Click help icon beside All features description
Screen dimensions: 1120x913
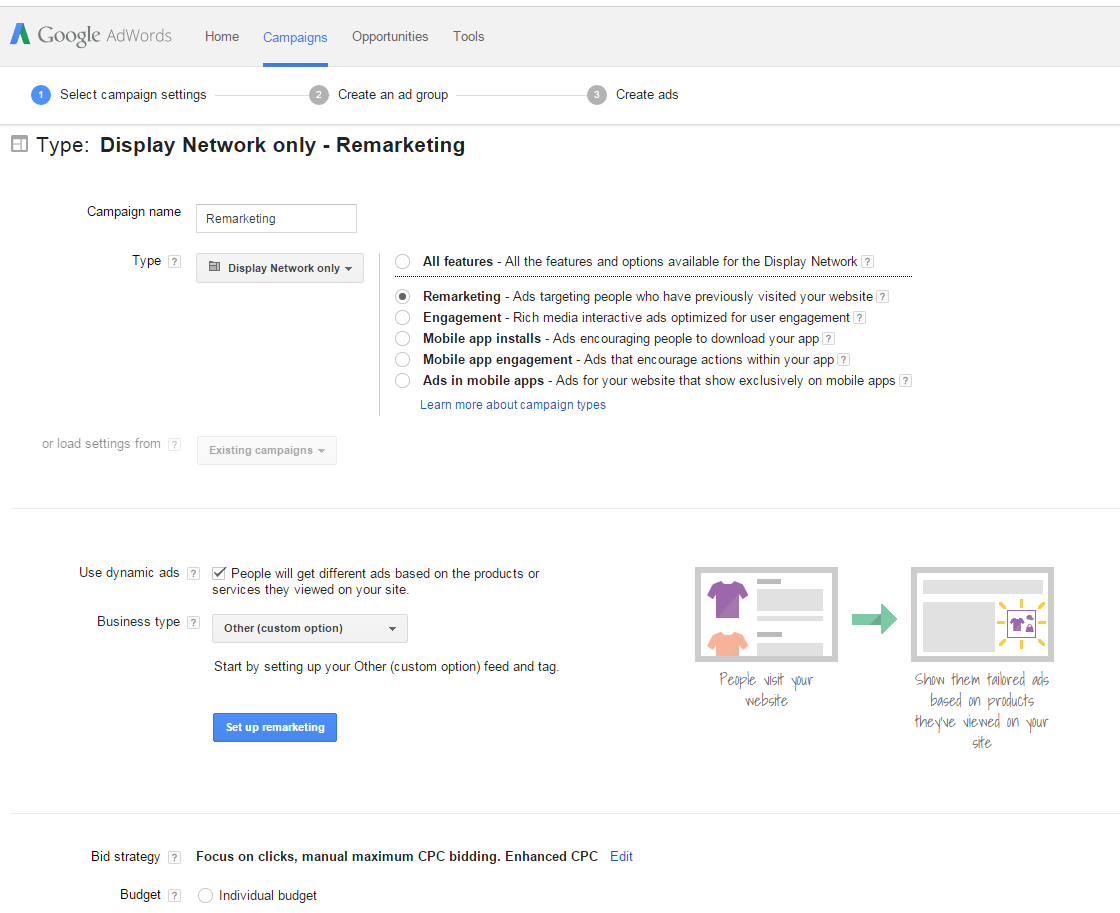click(x=867, y=262)
